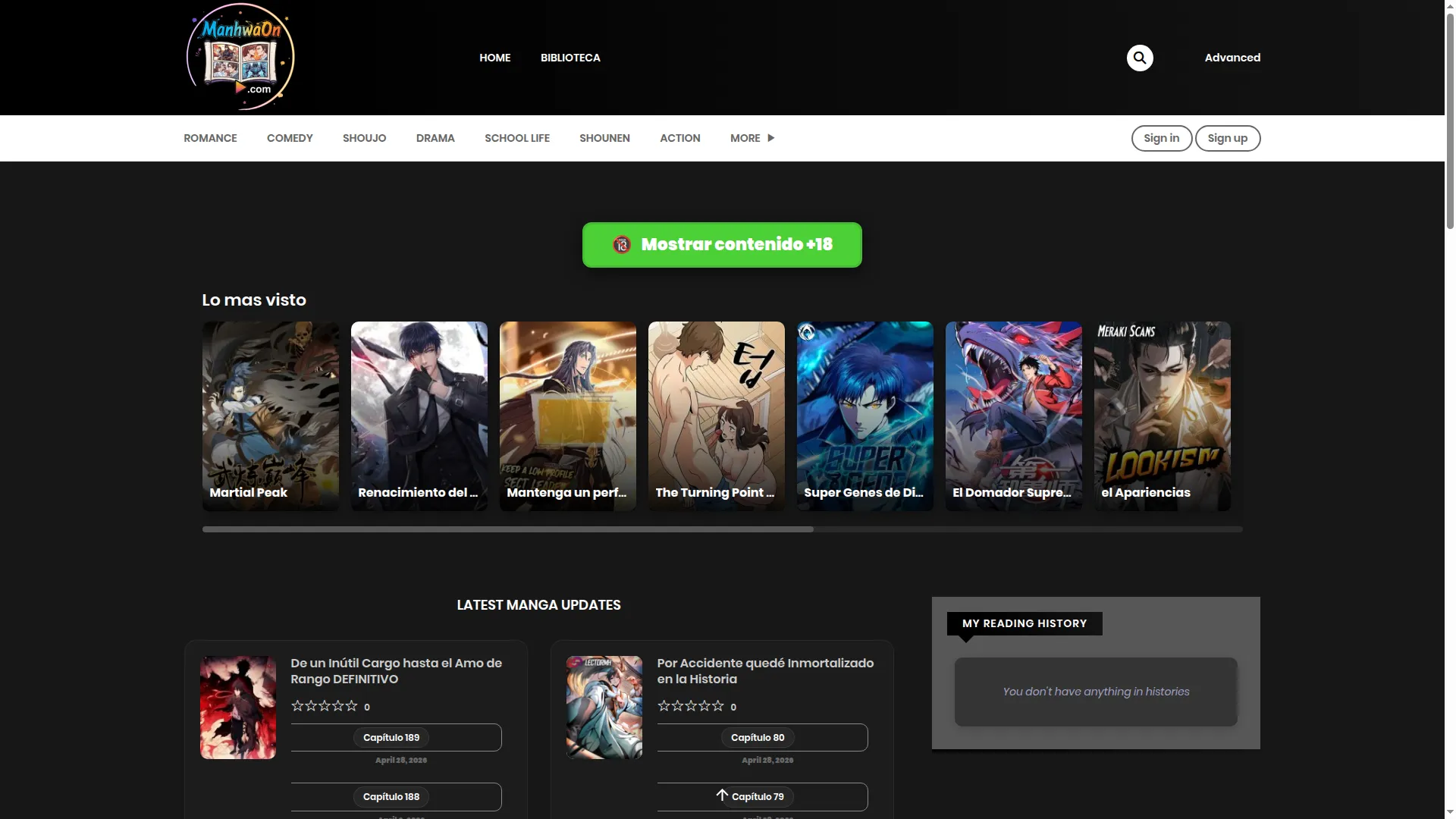Viewport: 1456px width, 819px height.
Task: Click the Lo mas visto heading
Action: (254, 300)
